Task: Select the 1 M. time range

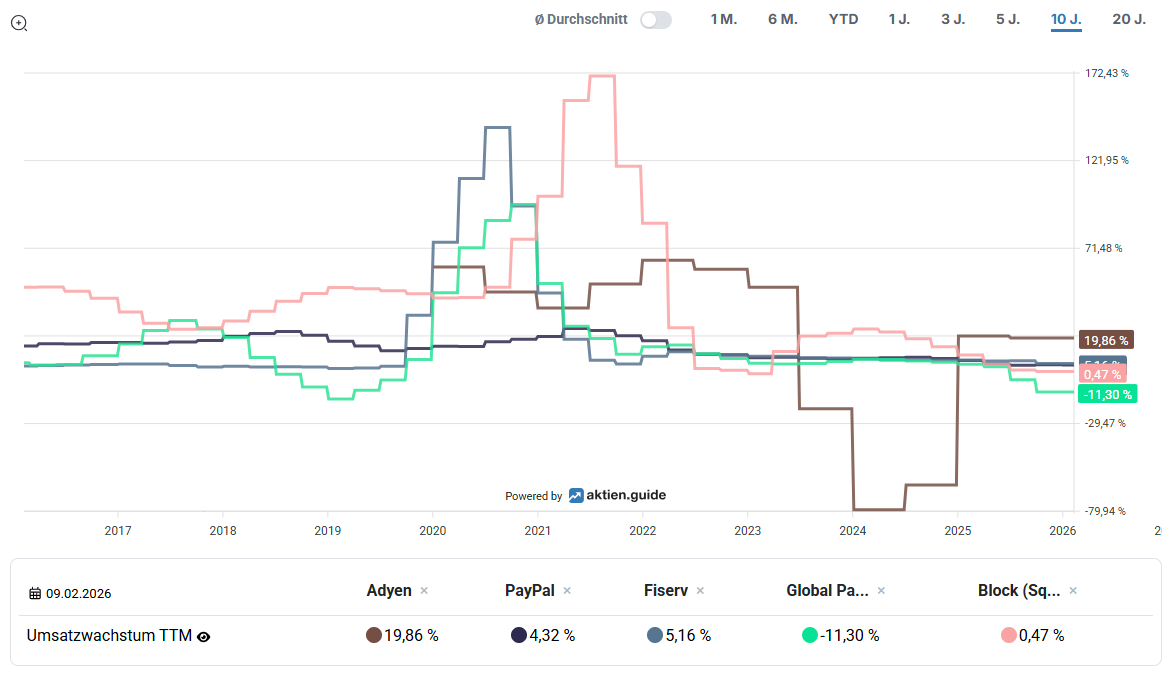Action: coord(723,19)
